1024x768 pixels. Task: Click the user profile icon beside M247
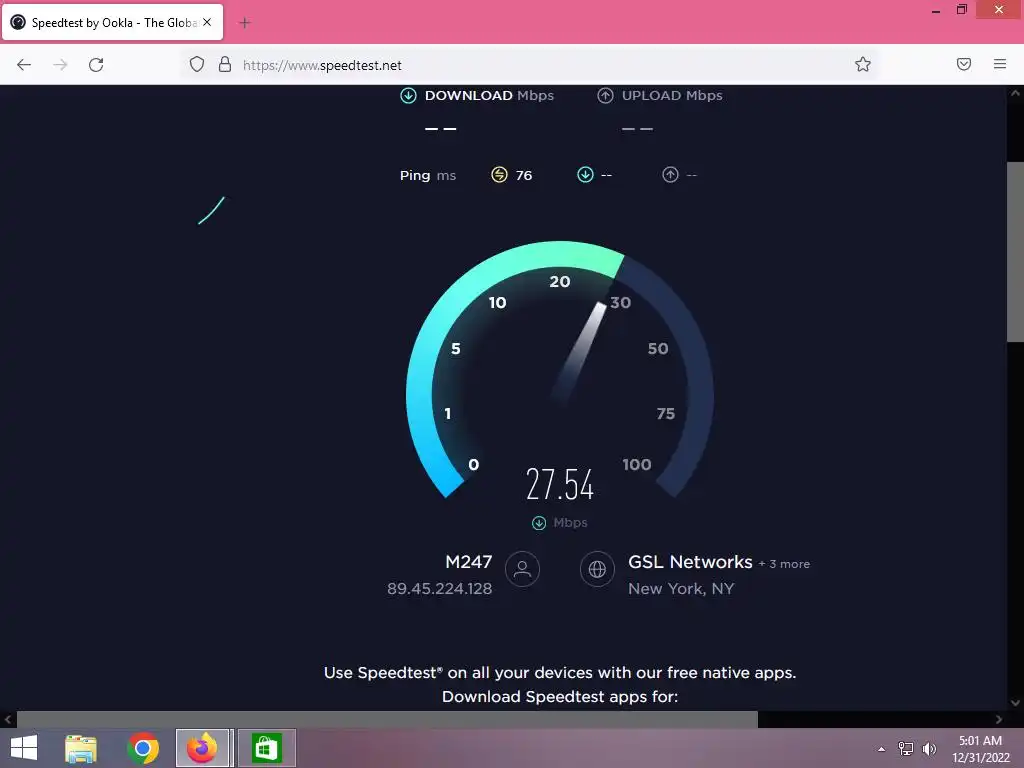[x=522, y=569]
